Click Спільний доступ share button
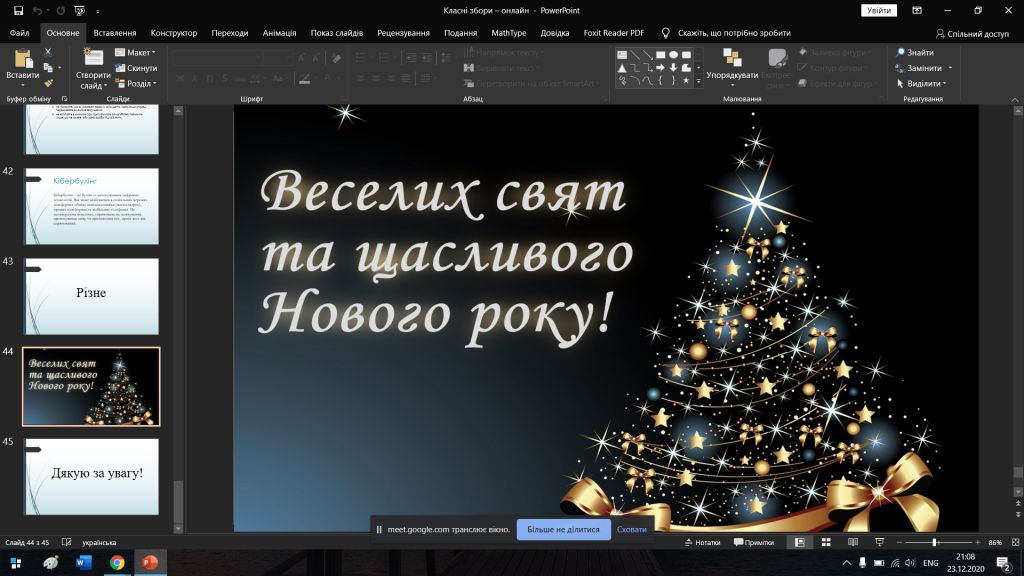Screen dimensions: 1024x576 pyautogui.click(x=972, y=33)
